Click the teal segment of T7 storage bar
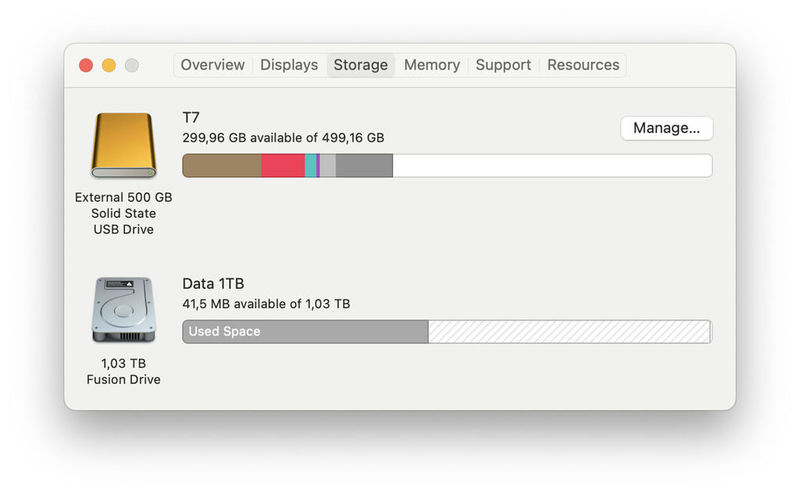Screen dimensions: 800x495 tap(310, 166)
